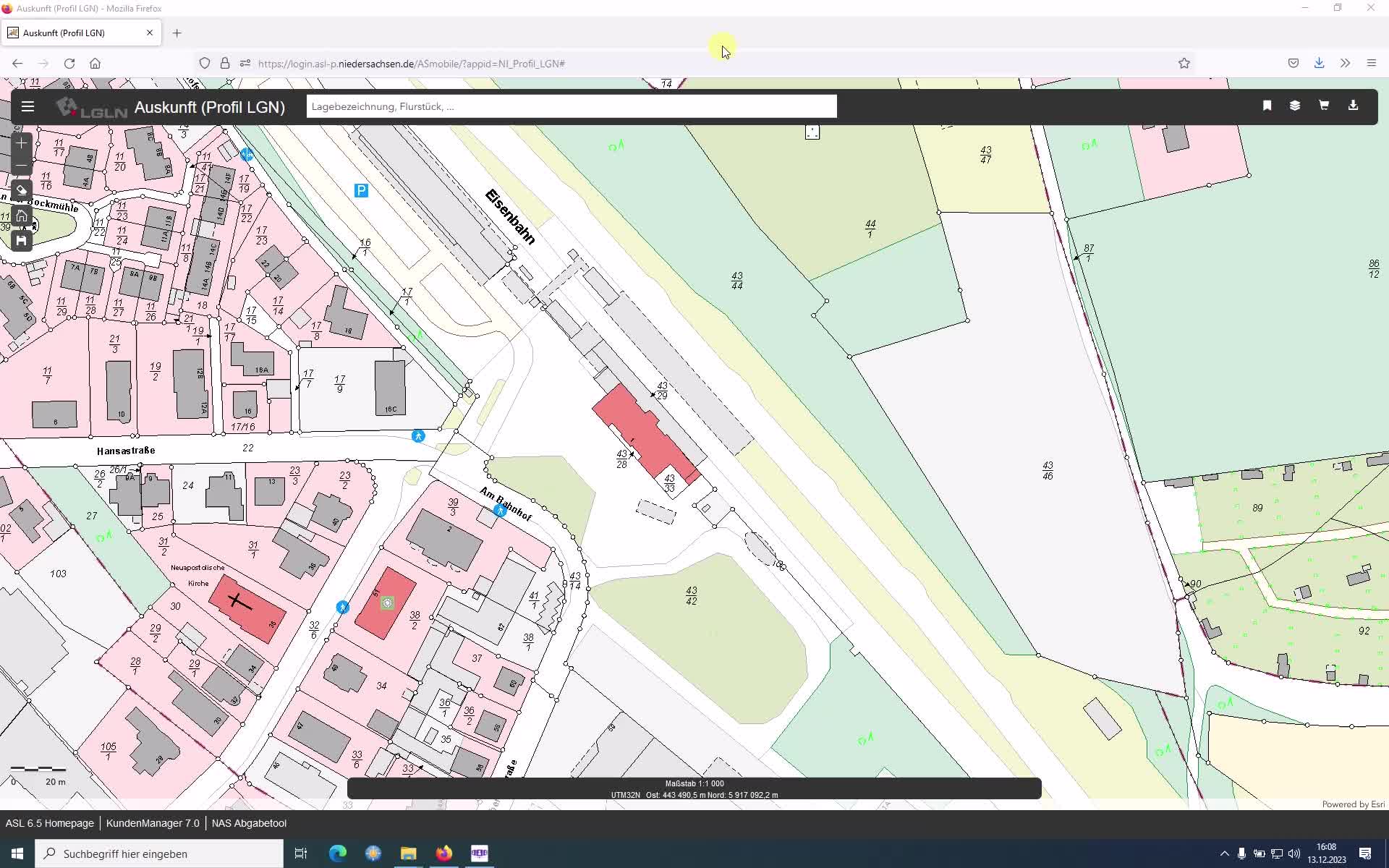The image size is (1389, 868).
Task: Click the search field Lagebezeichnung, Flurstück
Action: 572,106
